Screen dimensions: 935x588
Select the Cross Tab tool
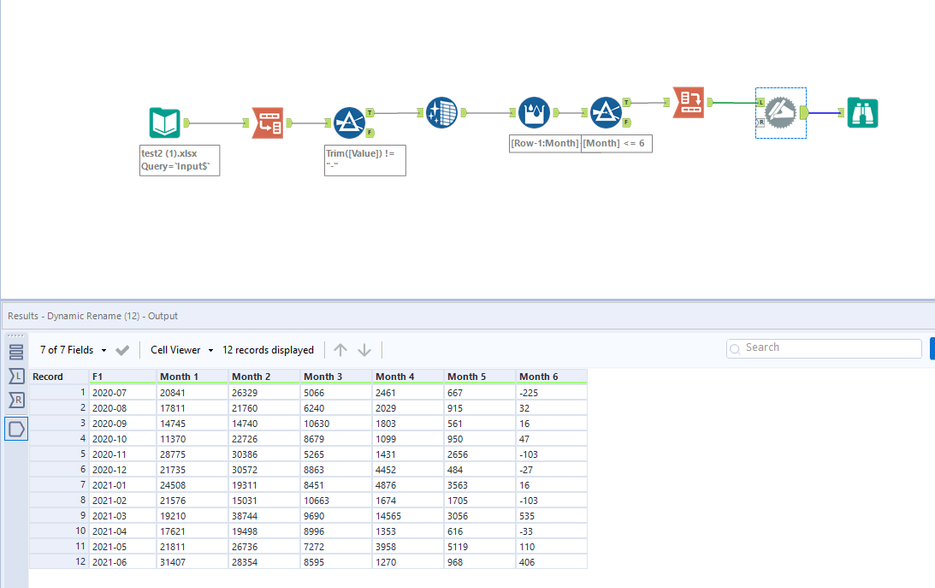689,102
